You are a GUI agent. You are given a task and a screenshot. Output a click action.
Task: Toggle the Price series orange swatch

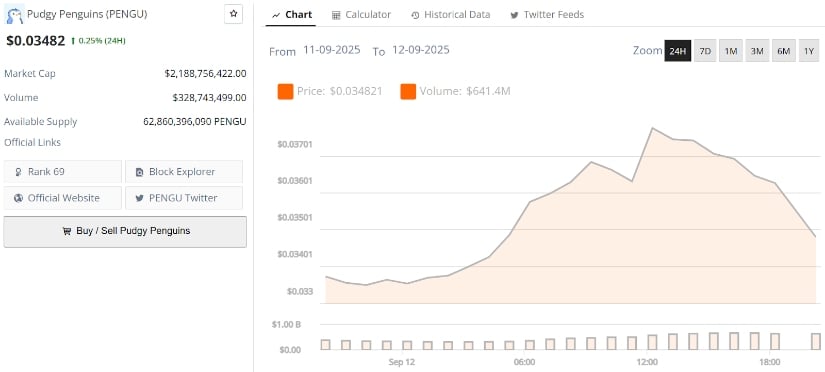pyautogui.click(x=285, y=92)
